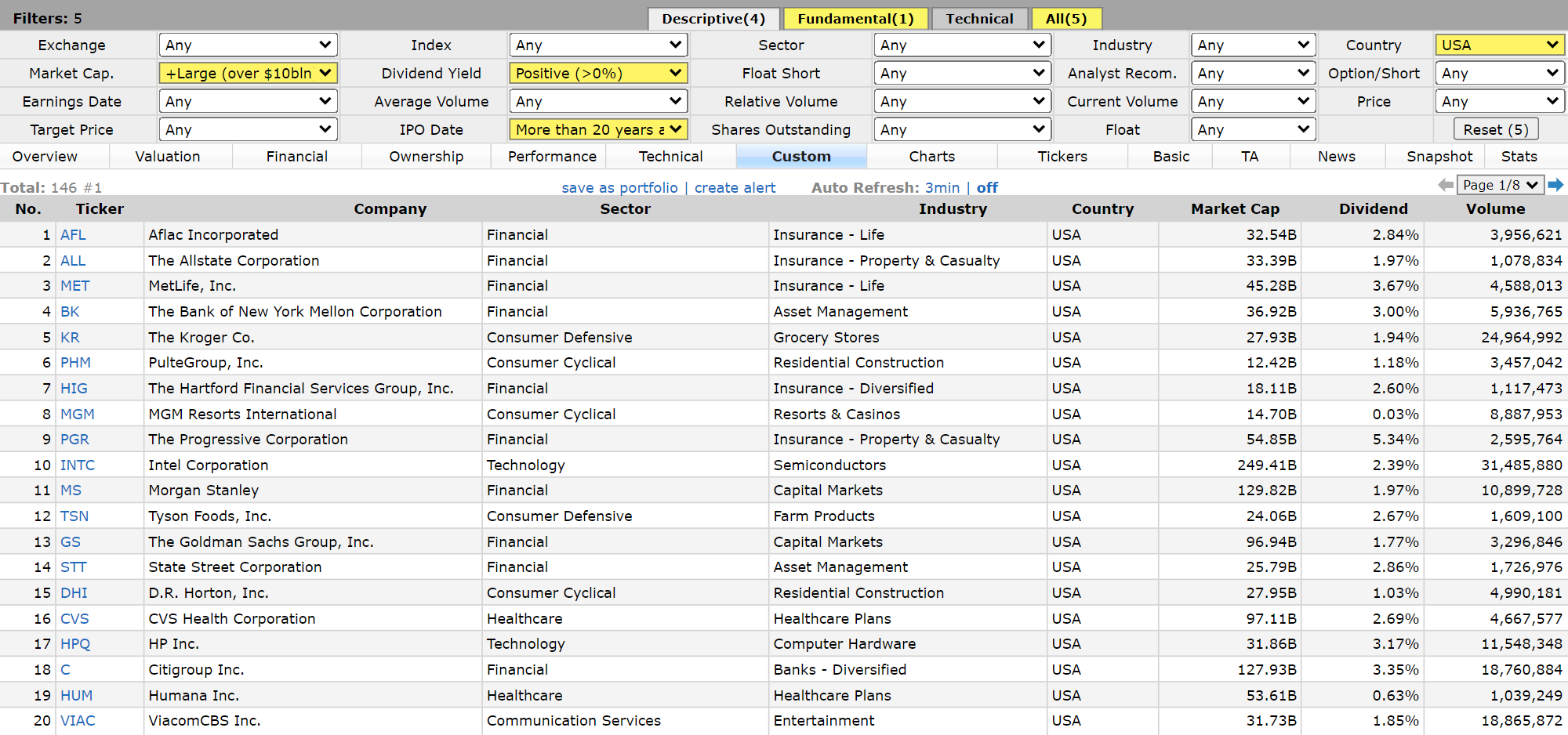This screenshot has width=1568, height=735.
Task: Open the Index filter dropdown
Action: tap(598, 45)
